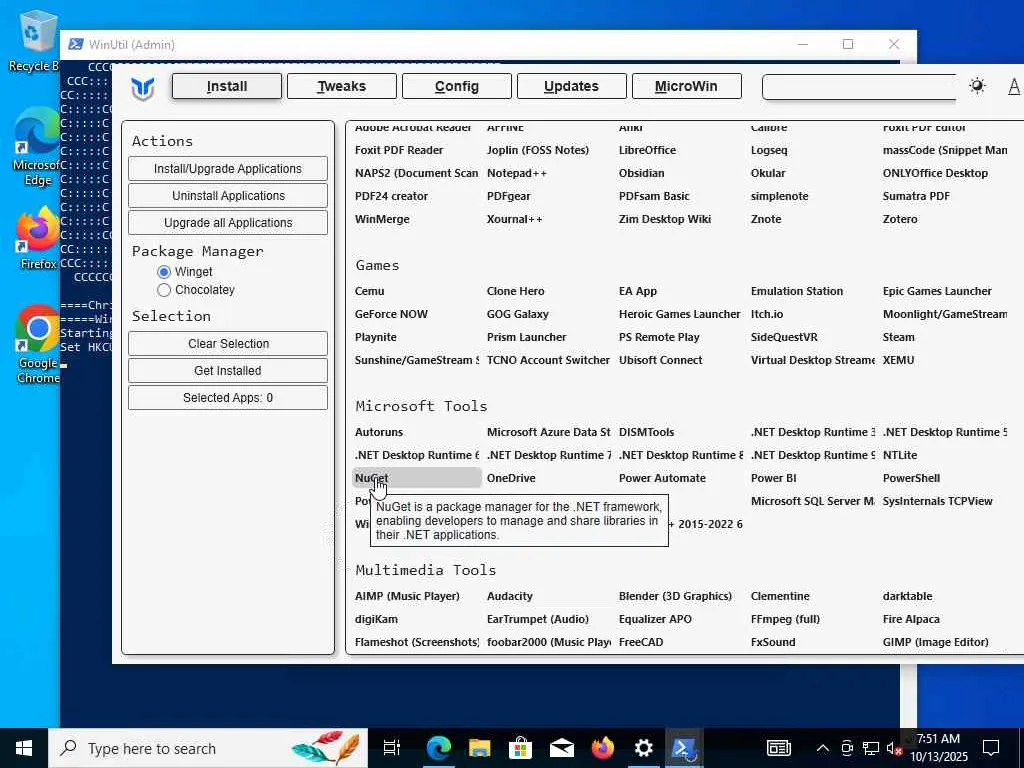Viewport: 1024px width, 768px height.
Task: Open news widget in taskbar
Action: pos(778,748)
